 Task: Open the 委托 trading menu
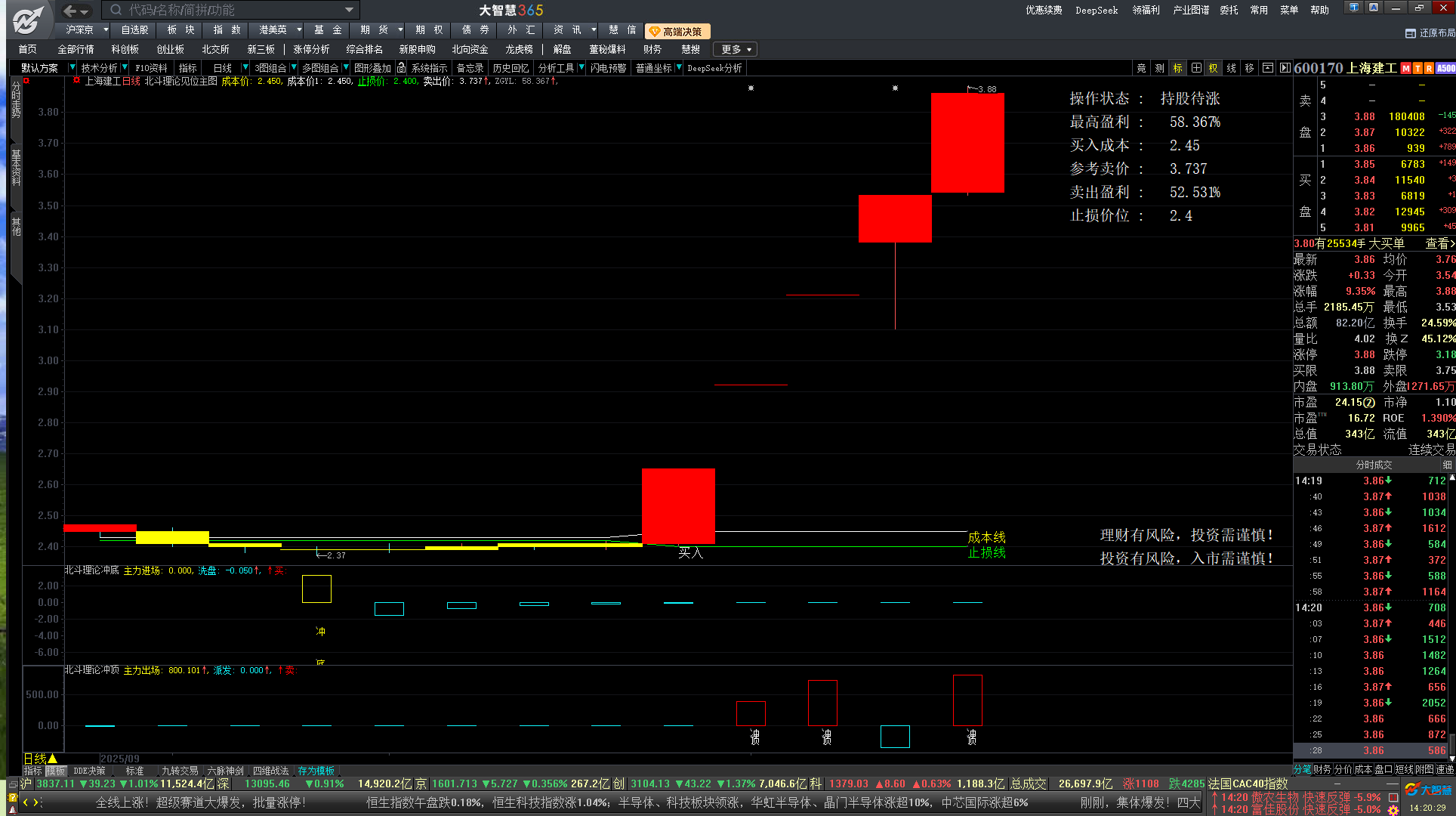click(x=1229, y=10)
